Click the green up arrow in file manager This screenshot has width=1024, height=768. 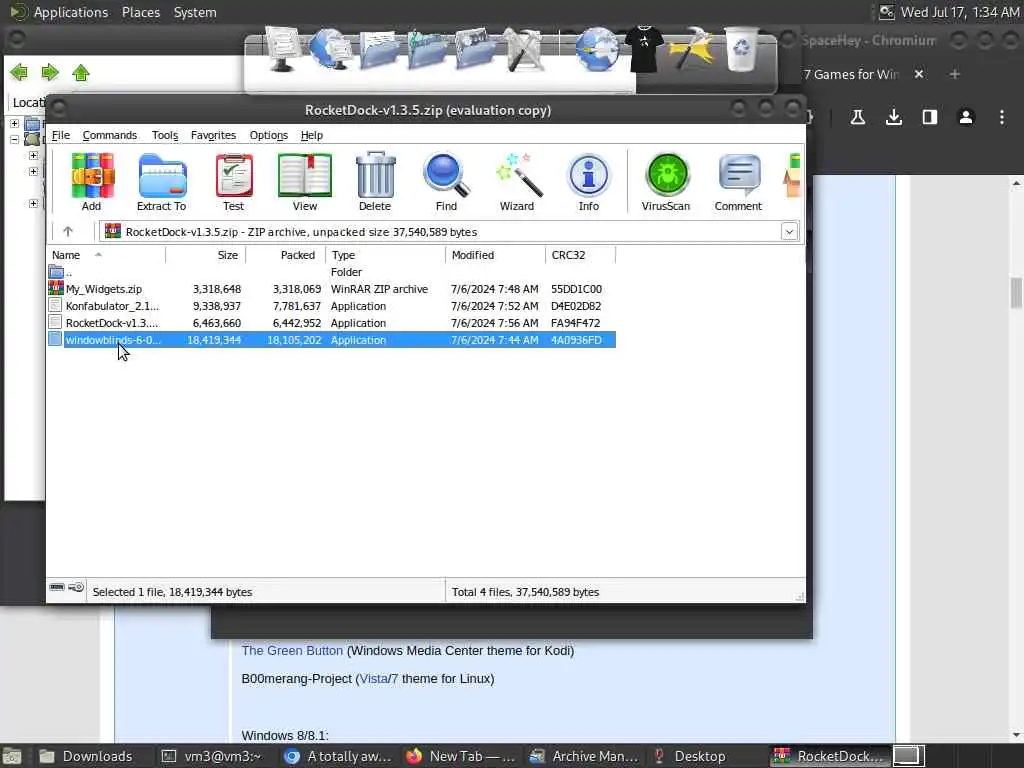[x=81, y=72]
